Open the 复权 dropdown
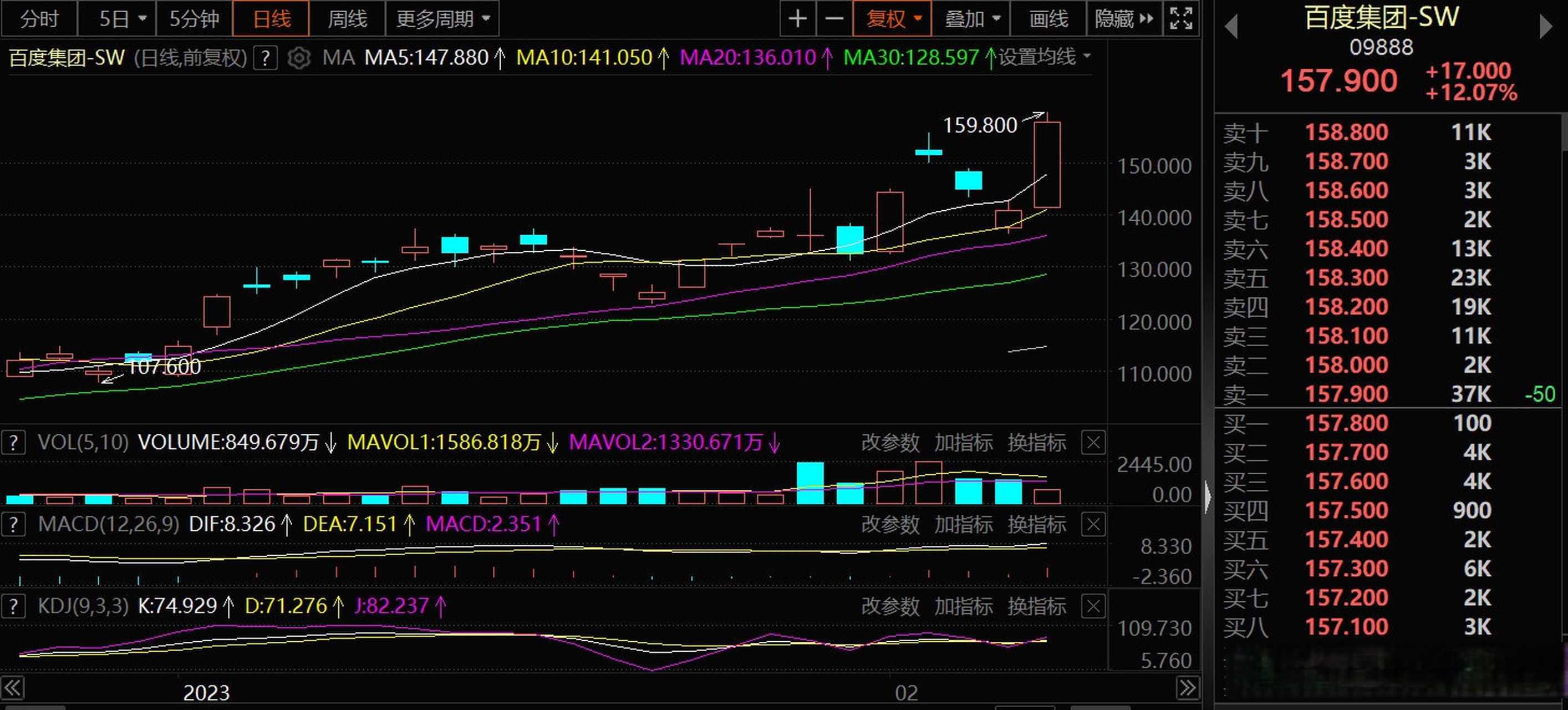The width and height of the screenshot is (1568, 710). 892,19
